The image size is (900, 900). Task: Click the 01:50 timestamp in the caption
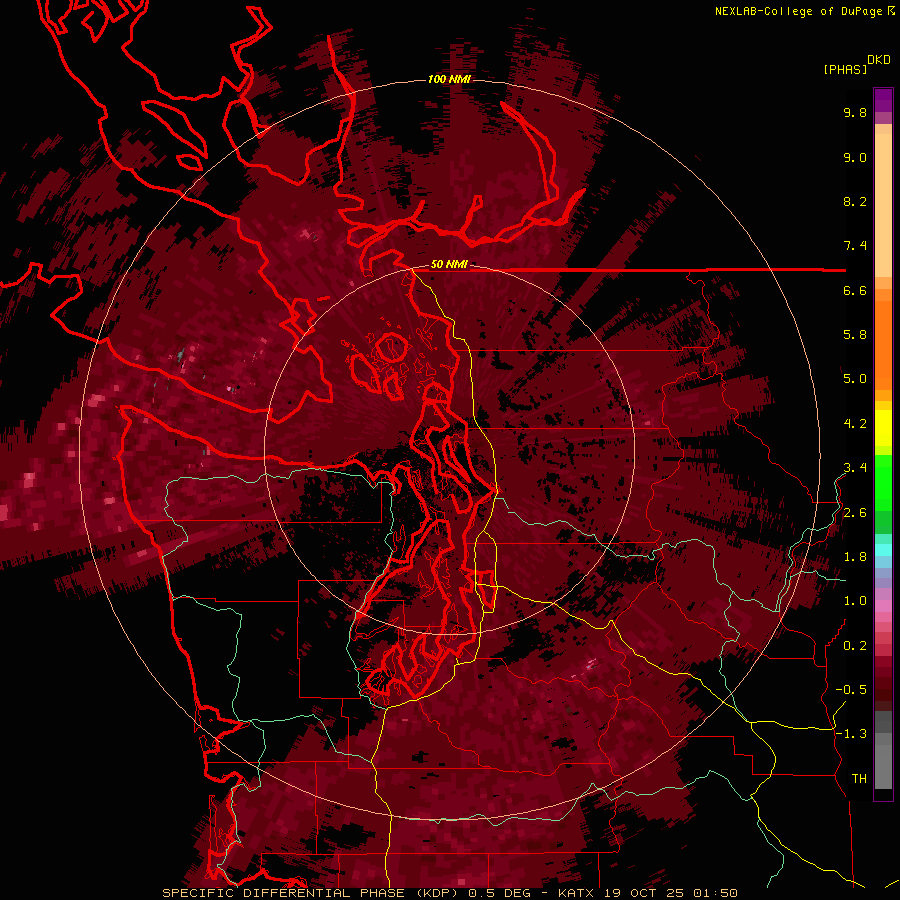pos(715,893)
